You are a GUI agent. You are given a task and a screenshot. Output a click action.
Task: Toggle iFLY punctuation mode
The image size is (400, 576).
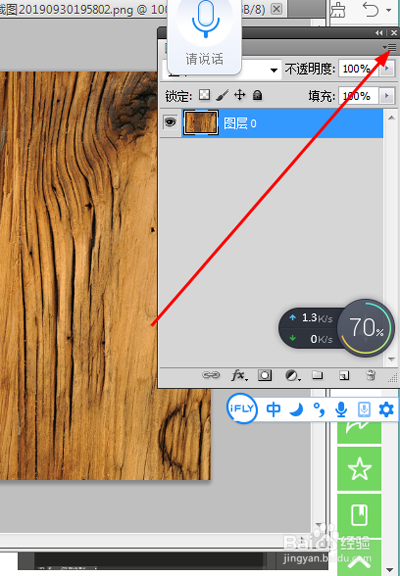[x=318, y=409]
